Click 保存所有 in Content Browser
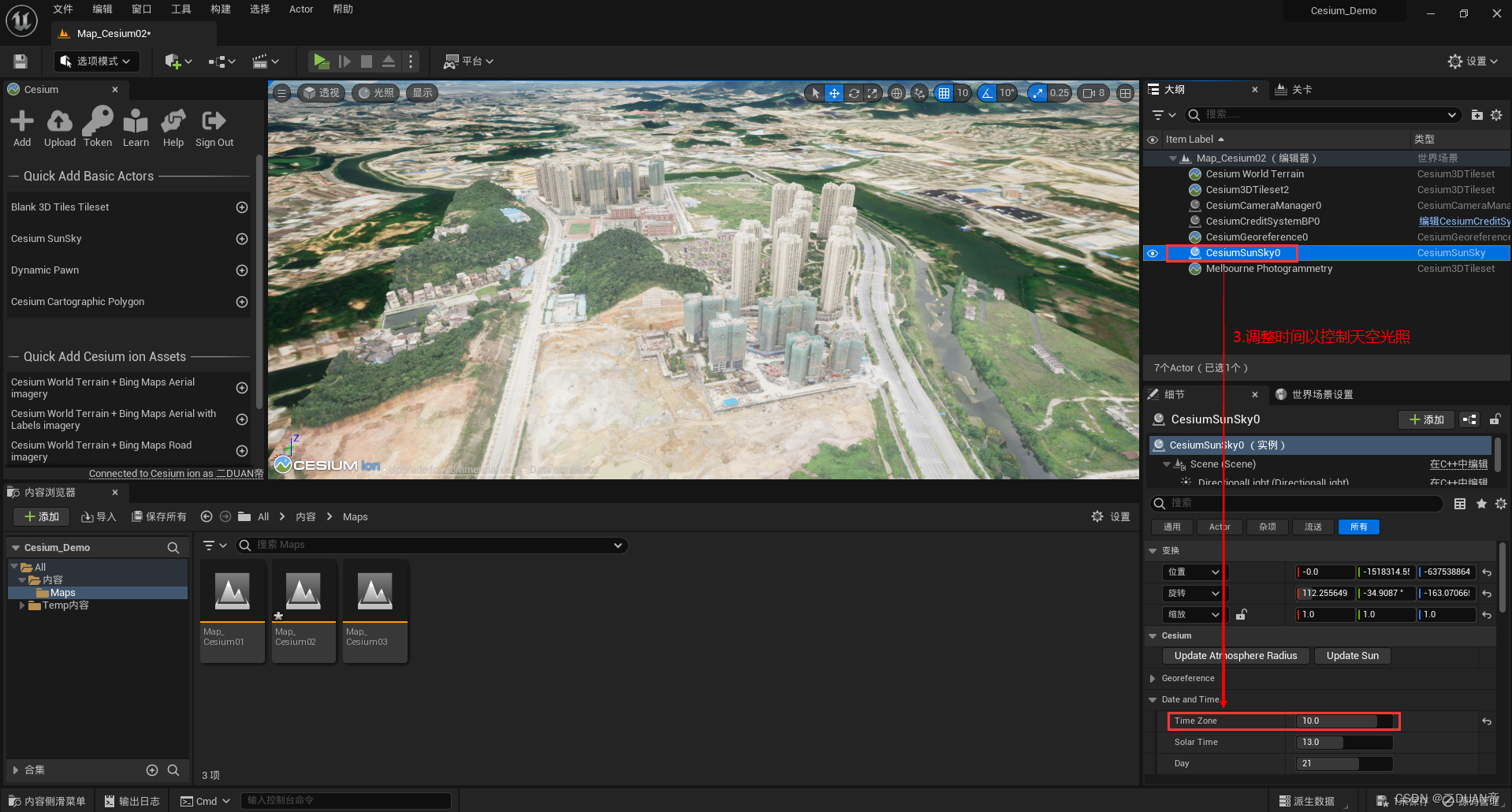 159,517
